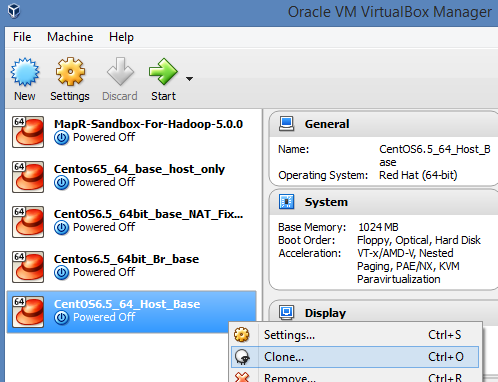Open the Machine menu
The image size is (498, 382).
click(70, 37)
